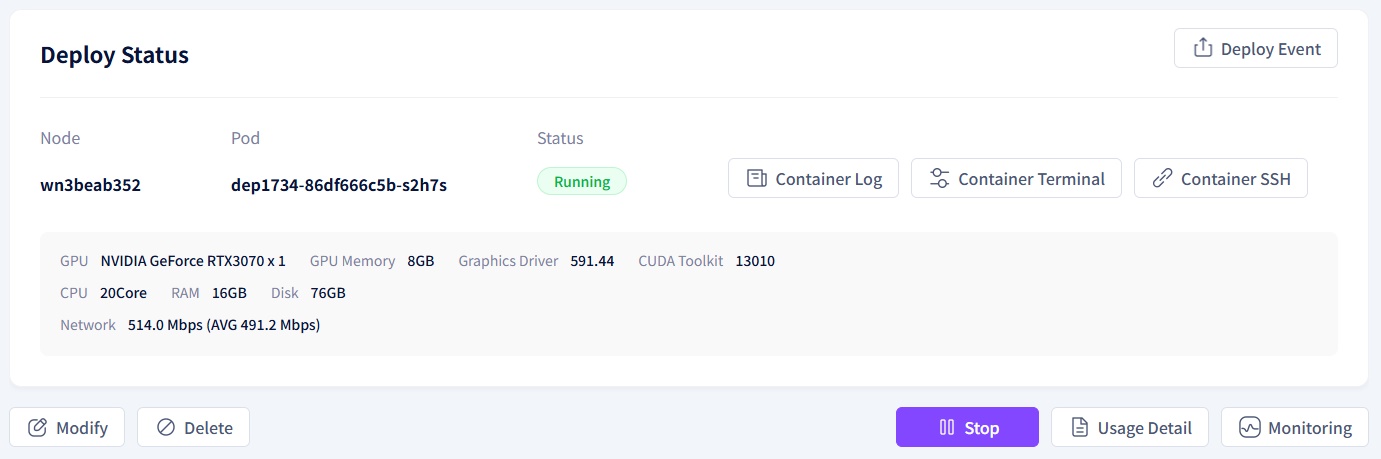Click the Monitoring chart icon
Image resolution: width=1381 pixels, height=459 pixels.
coord(1250,428)
